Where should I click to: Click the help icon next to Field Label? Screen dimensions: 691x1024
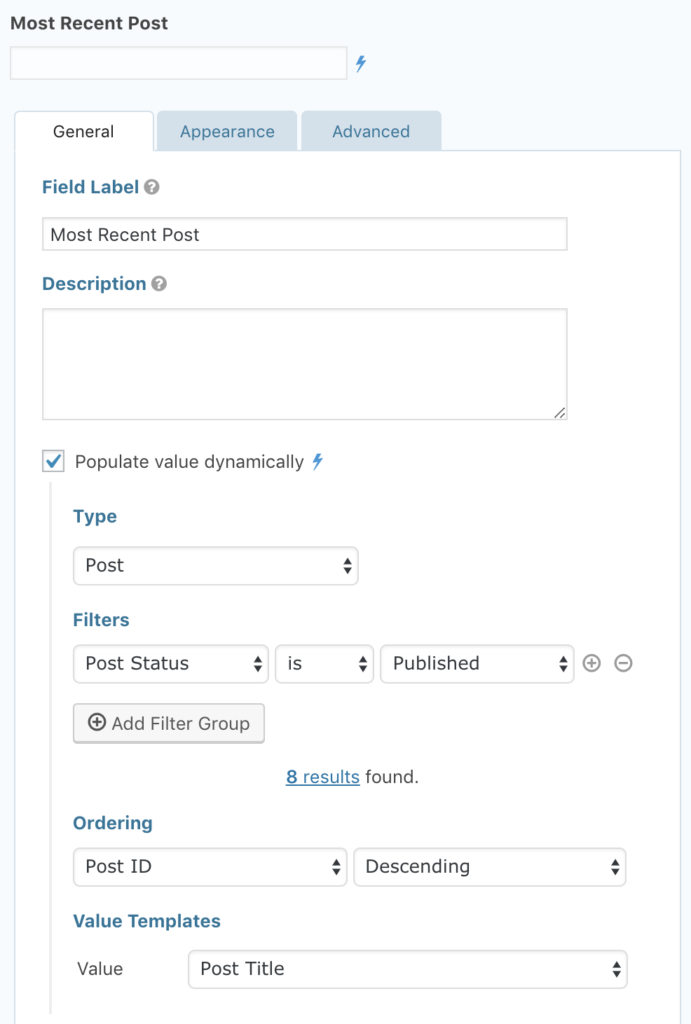(152, 187)
